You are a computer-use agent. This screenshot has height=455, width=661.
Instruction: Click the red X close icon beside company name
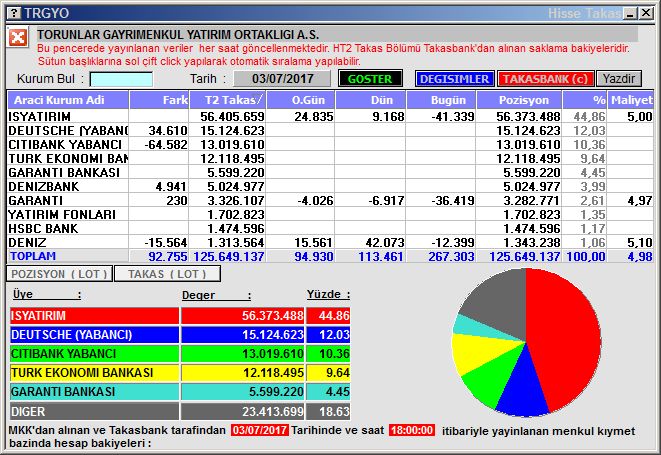[x=18, y=38]
